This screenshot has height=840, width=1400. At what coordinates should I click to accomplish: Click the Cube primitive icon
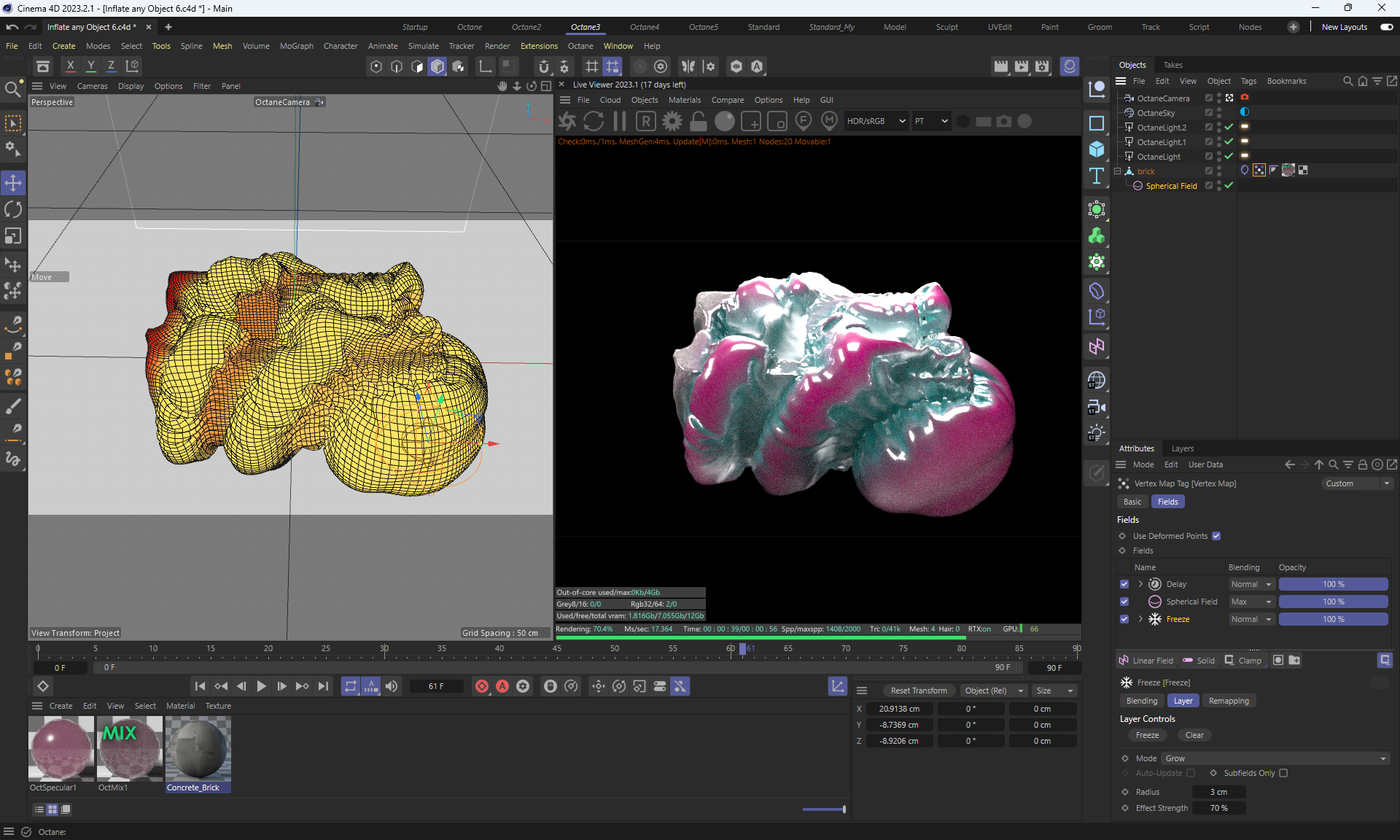point(1097,149)
